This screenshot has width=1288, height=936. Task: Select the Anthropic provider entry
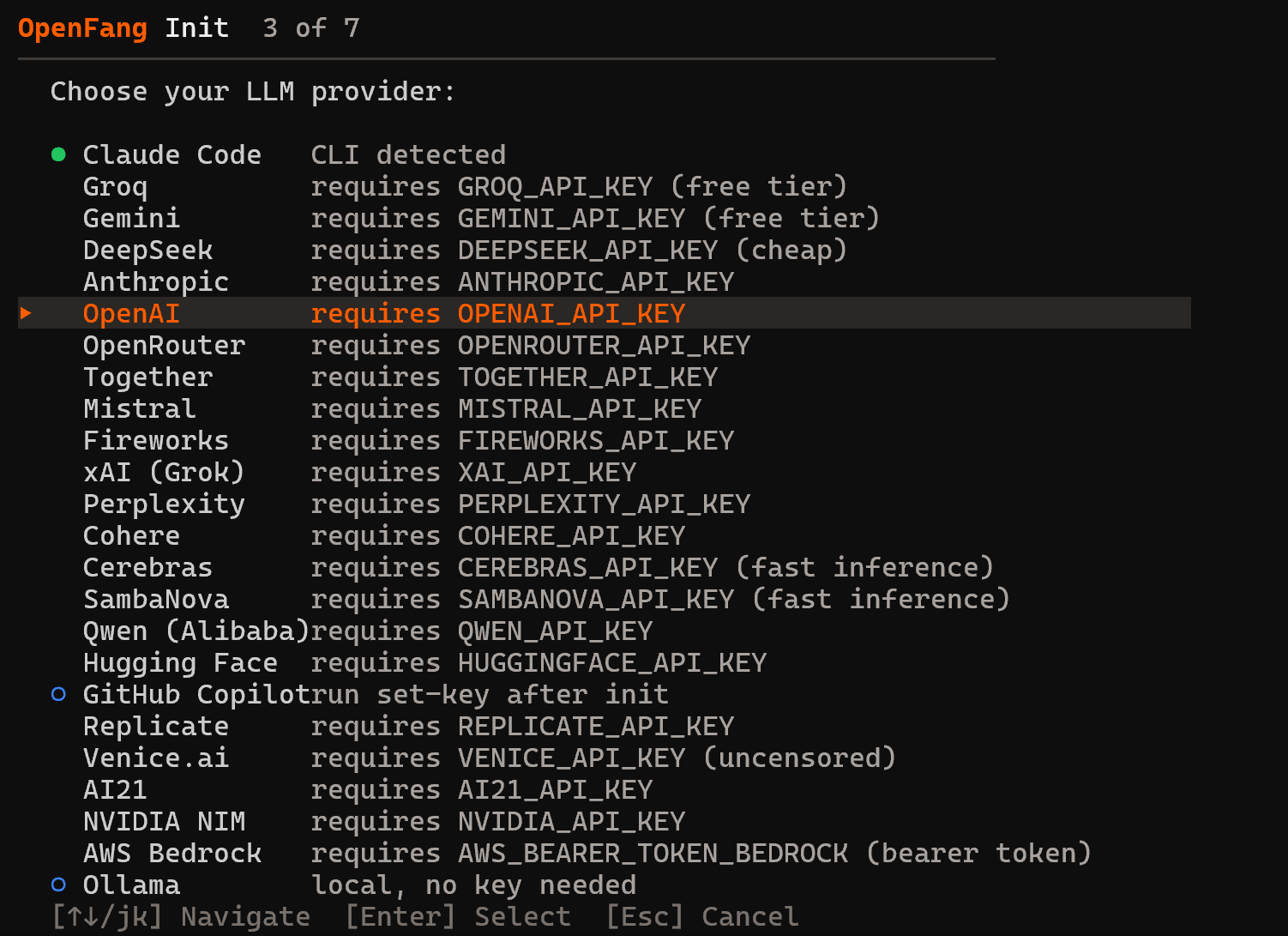[155, 281]
